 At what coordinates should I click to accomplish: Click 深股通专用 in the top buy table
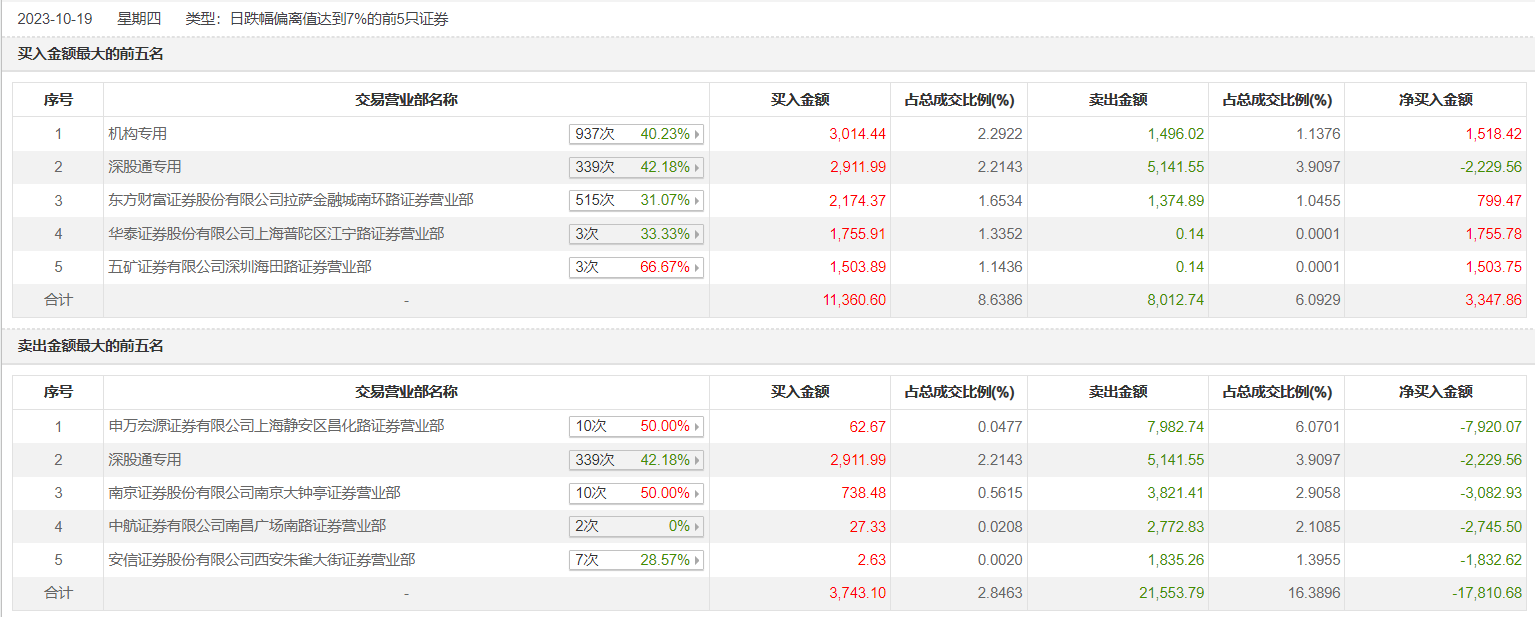[x=145, y=167]
